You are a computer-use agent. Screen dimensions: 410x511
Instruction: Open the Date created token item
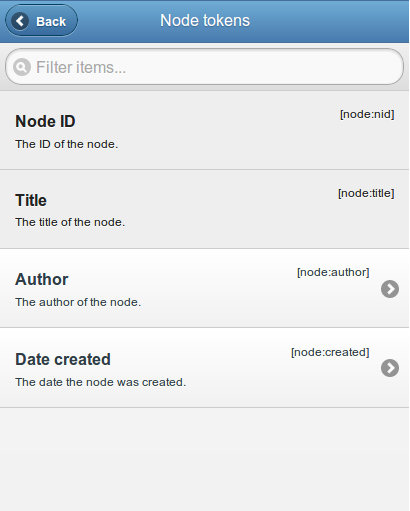pyautogui.click(x=205, y=368)
